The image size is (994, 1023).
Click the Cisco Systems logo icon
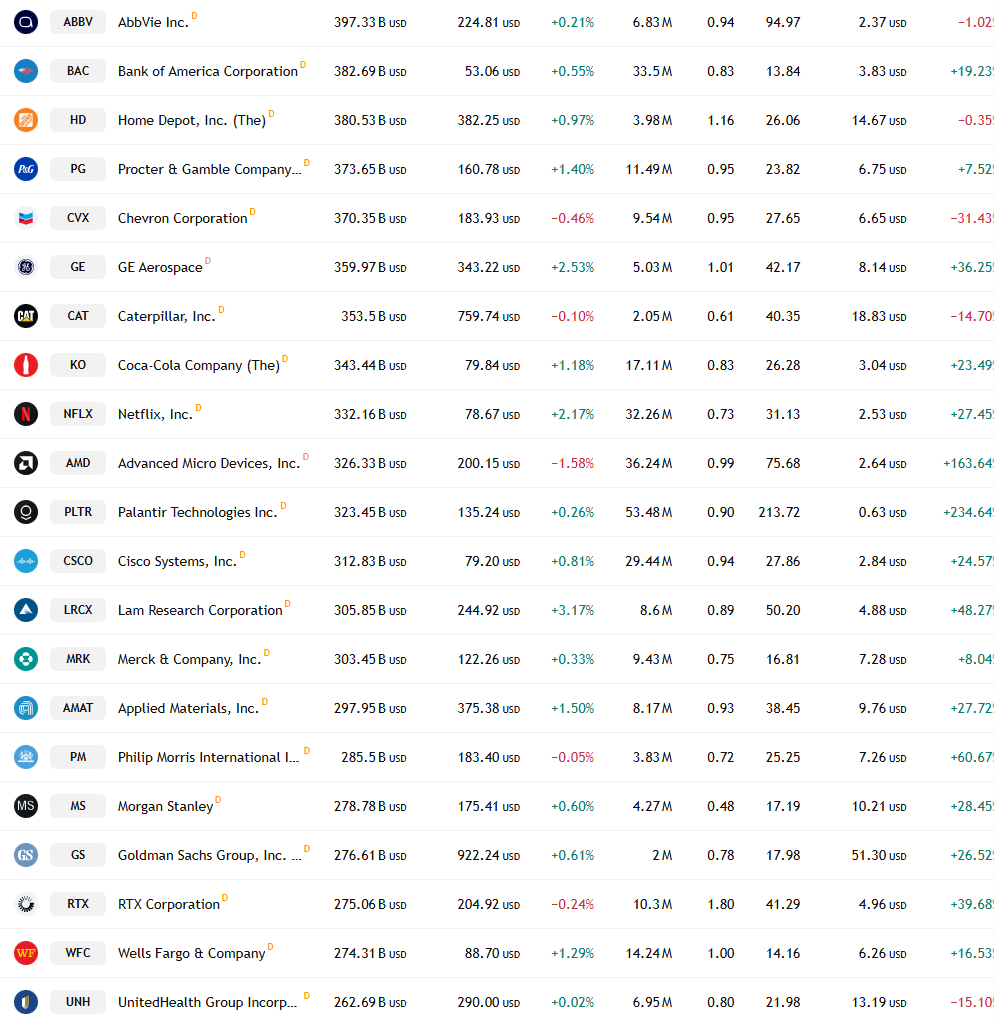tap(26, 561)
